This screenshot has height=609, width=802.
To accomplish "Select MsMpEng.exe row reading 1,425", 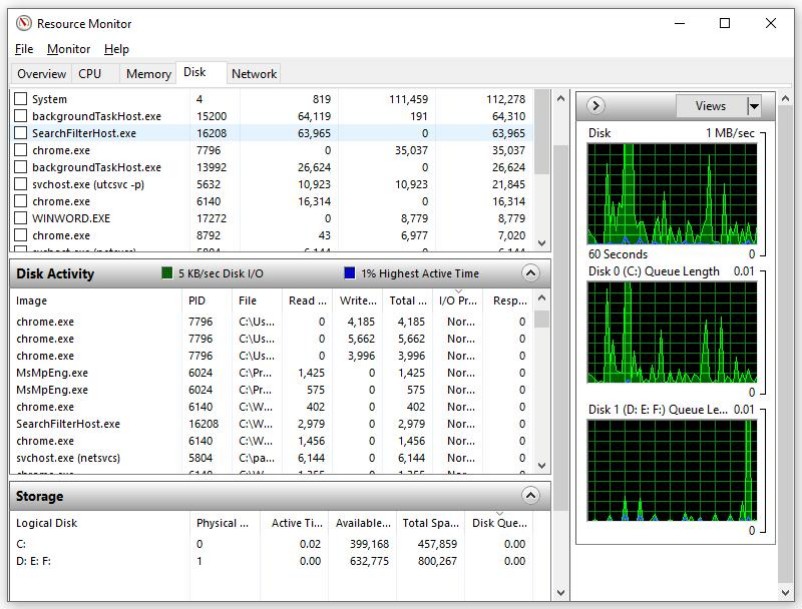I will (272, 373).
